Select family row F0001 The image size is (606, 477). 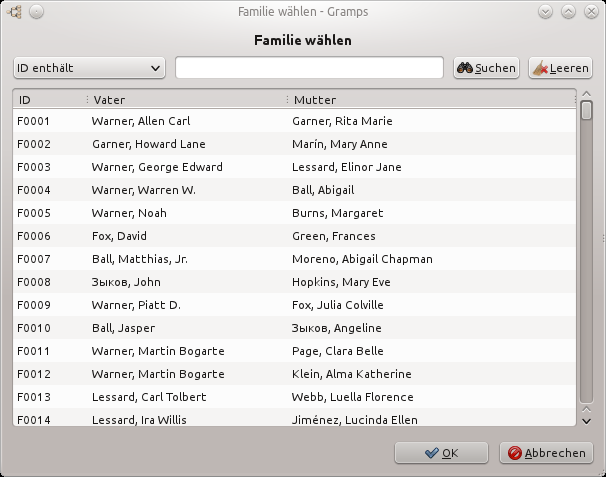coord(294,121)
